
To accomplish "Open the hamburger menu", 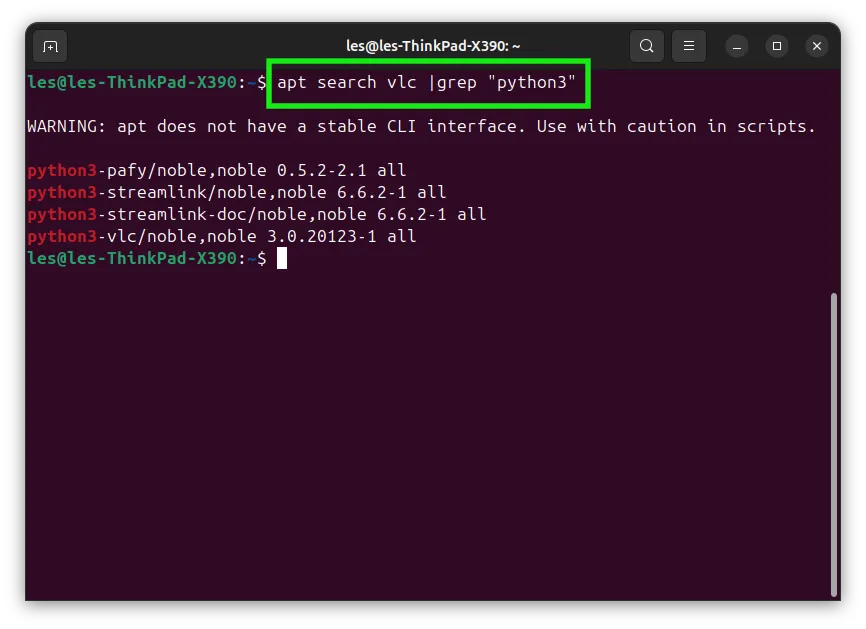I will tap(689, 46).
